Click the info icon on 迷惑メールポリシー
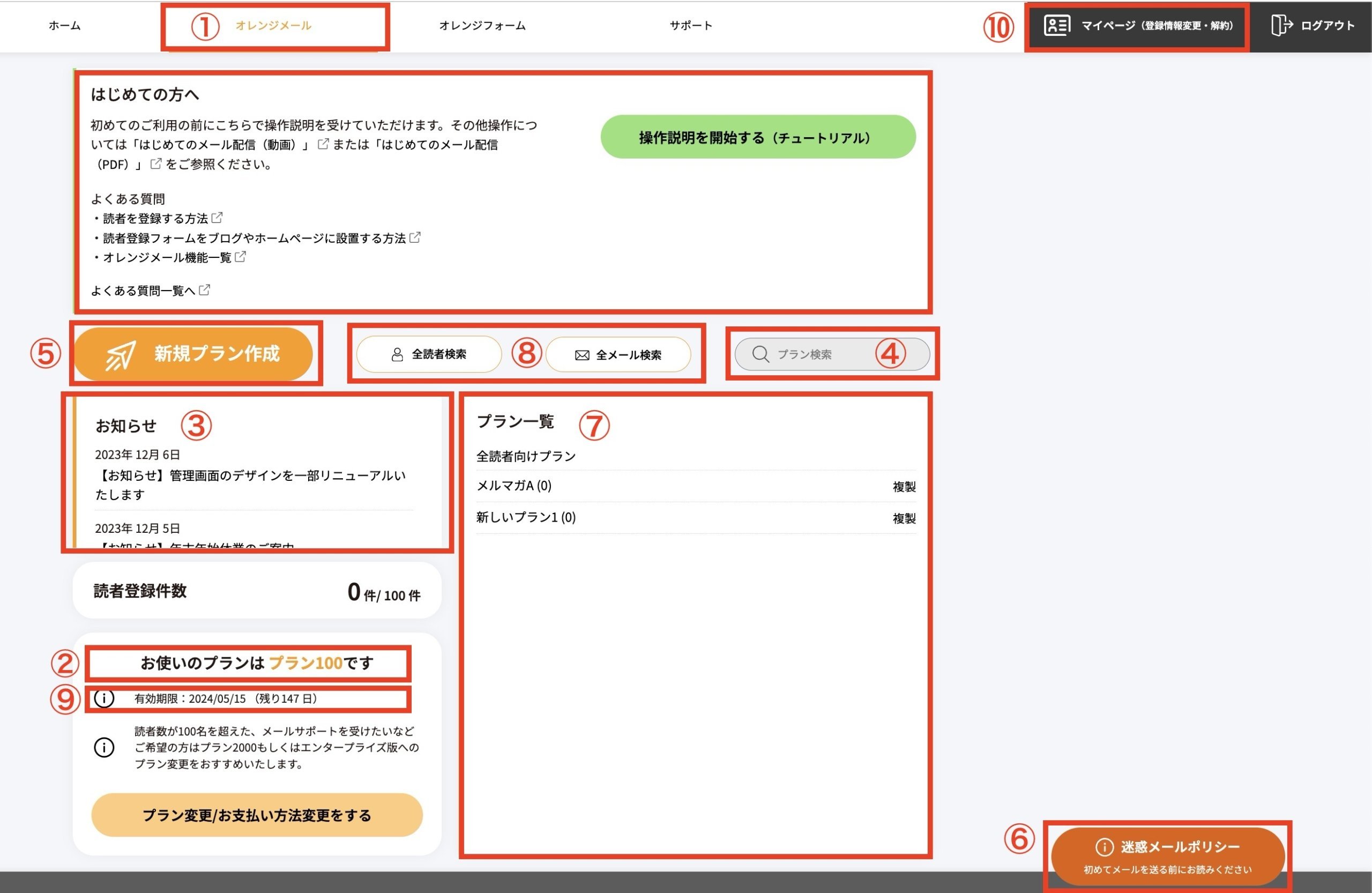This screenshot has height=893, width=1372. (1104, 847)
